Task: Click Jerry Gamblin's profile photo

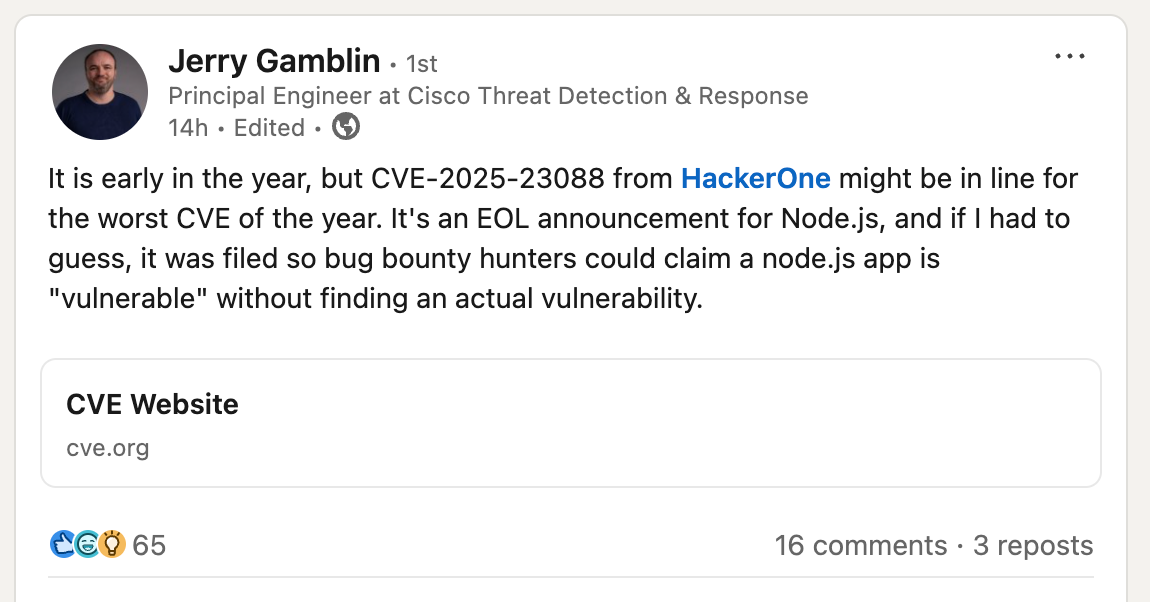Action: (x=99, y=92)
